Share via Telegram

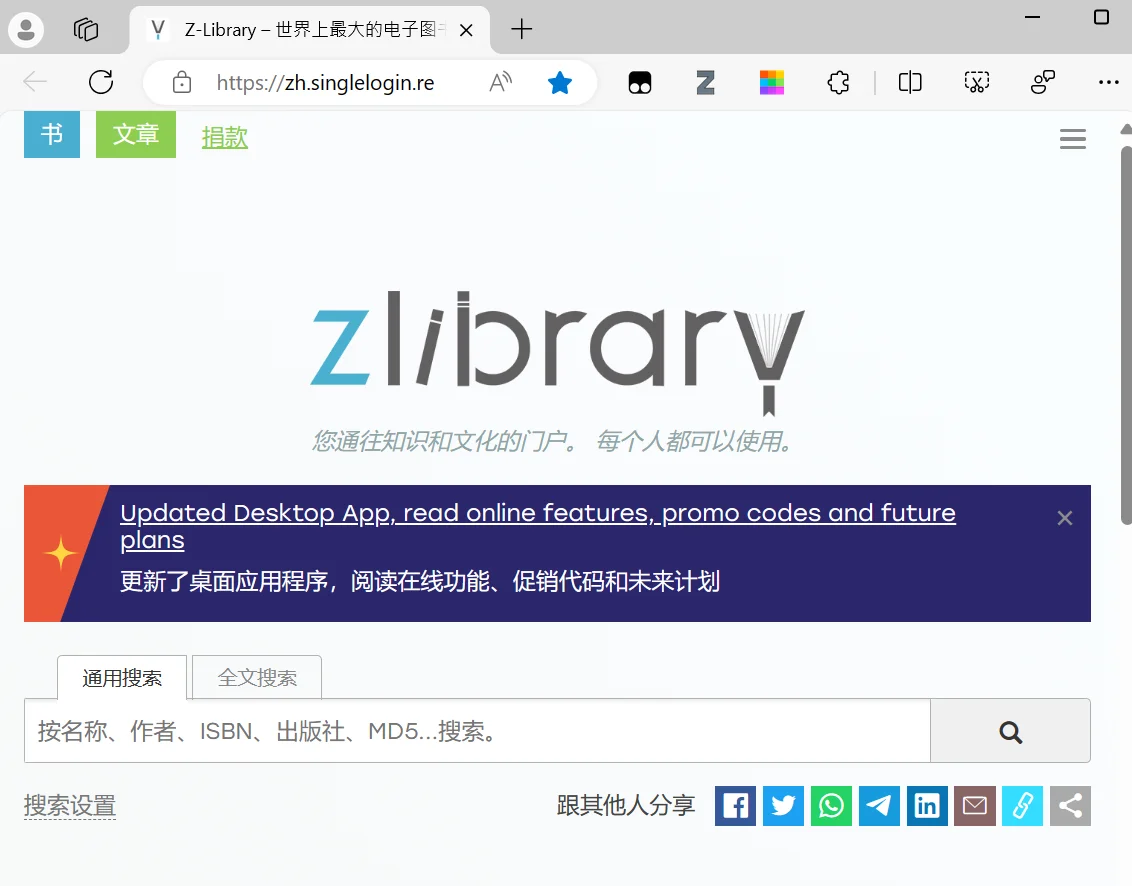pos(879,806)
